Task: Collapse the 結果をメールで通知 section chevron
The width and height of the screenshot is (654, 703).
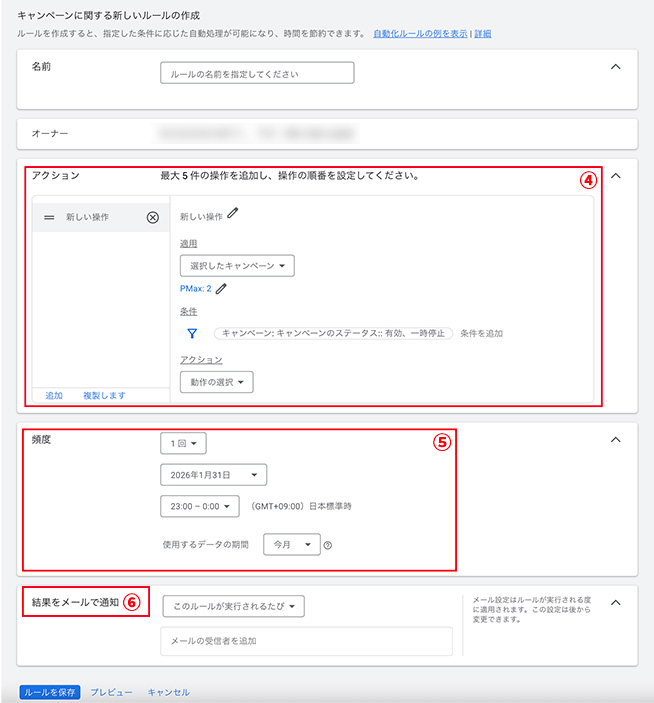Action: [x=615, y=602]
